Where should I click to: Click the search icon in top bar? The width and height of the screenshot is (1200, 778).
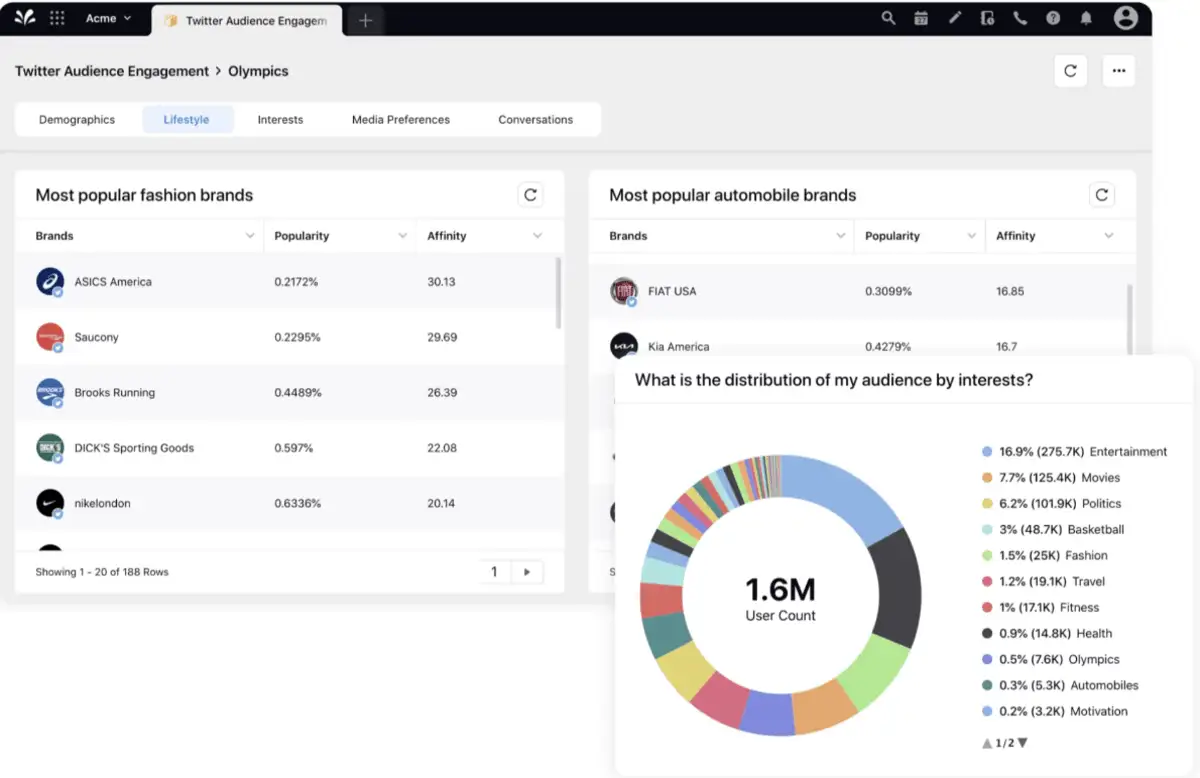[x=888, y=17]
